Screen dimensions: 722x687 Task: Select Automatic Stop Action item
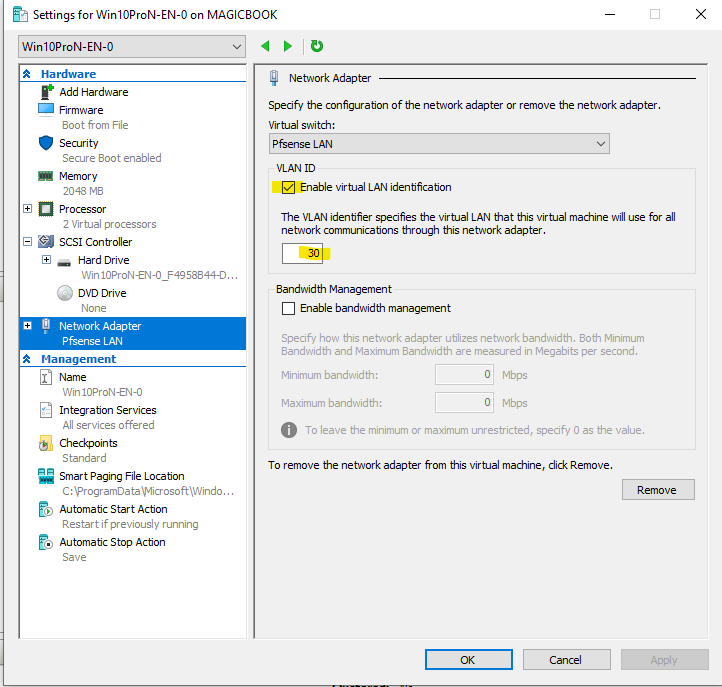pos(112,542)
